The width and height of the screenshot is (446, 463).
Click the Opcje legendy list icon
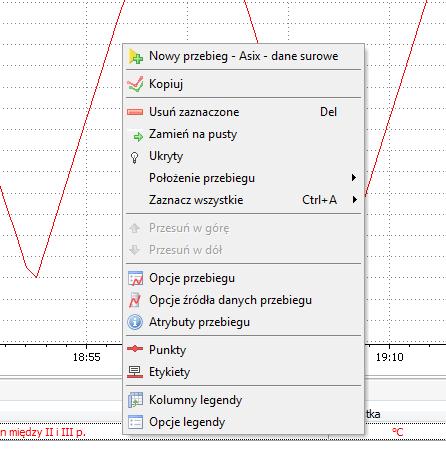pos(135,422)
